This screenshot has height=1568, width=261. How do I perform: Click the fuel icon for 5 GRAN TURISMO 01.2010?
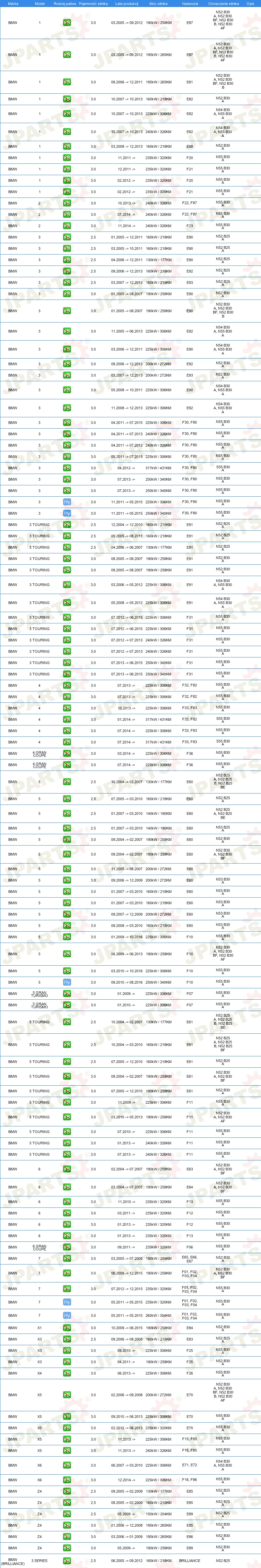(x=67, y=1005)
